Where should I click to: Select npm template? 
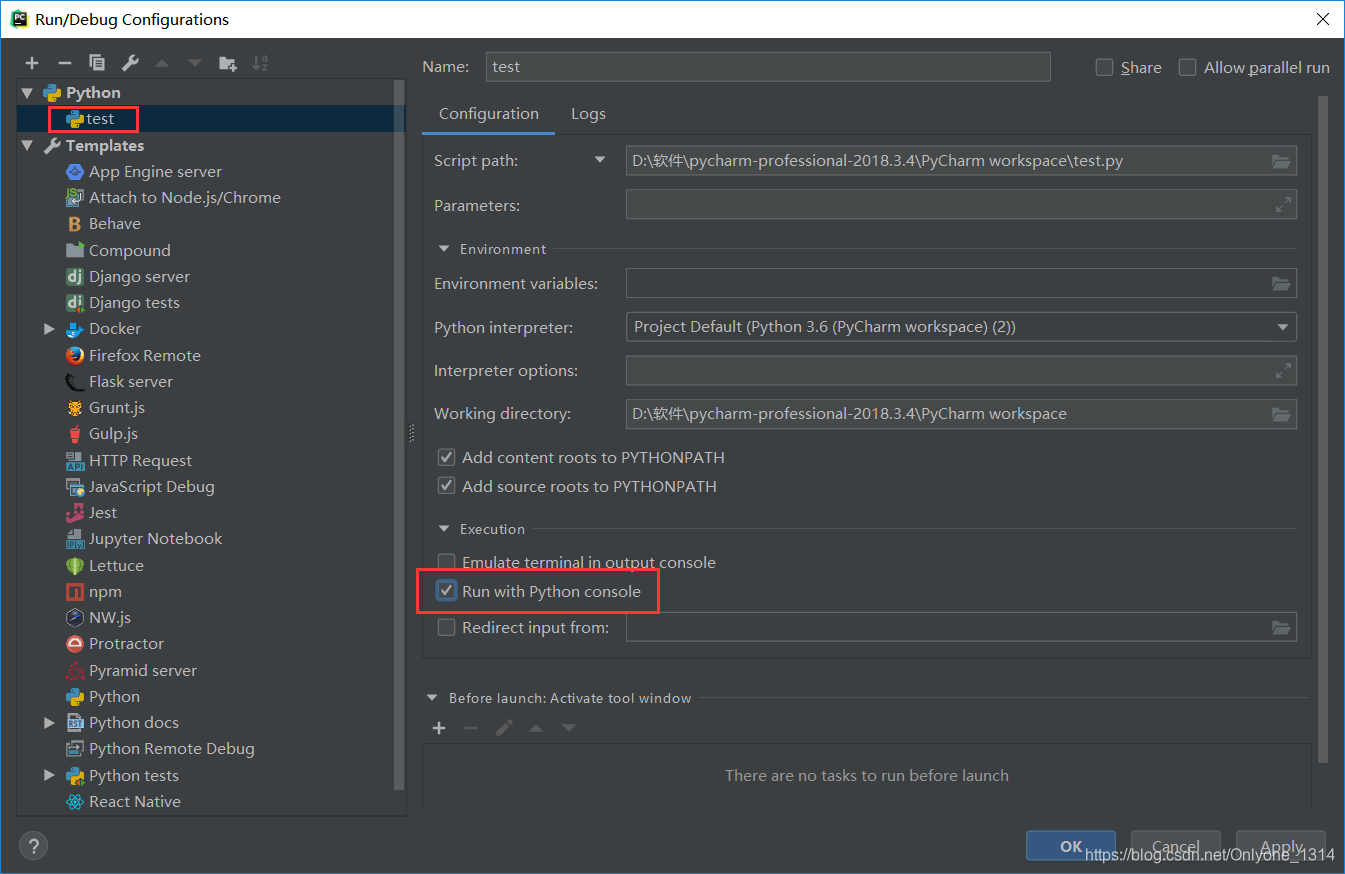tap(94, 592)
